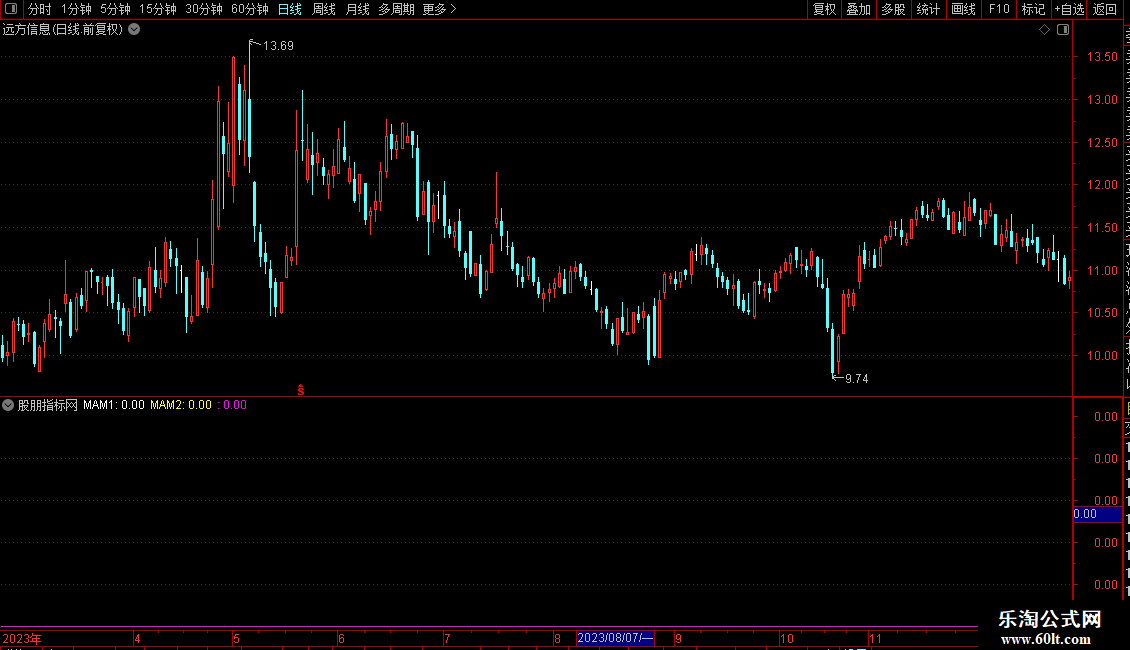Click the 12.00 price axis label

coord(1103,185)
